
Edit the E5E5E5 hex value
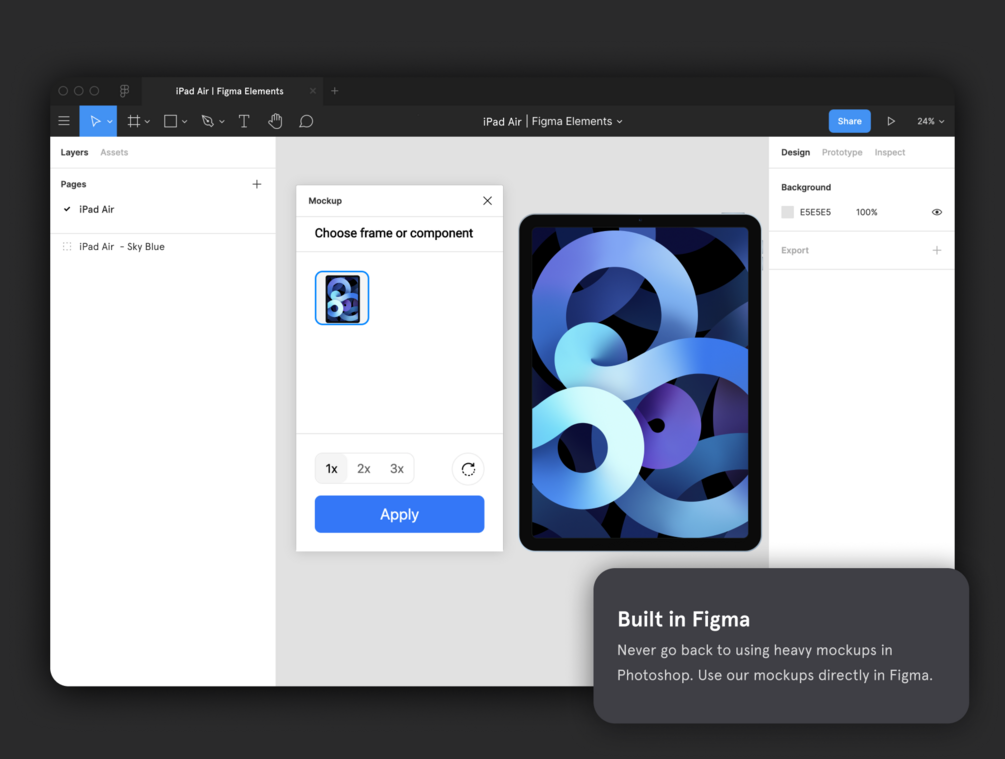coord(815,212)
